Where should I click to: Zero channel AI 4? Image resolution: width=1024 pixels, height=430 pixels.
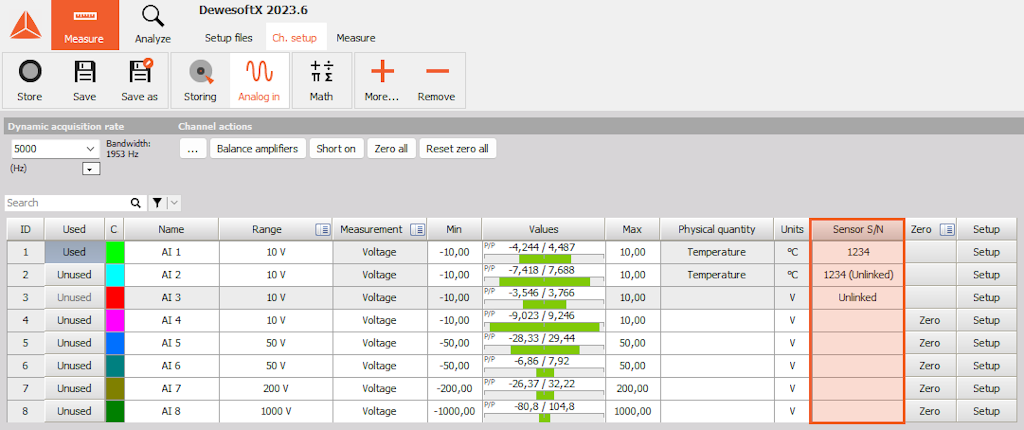click(929, 320)
